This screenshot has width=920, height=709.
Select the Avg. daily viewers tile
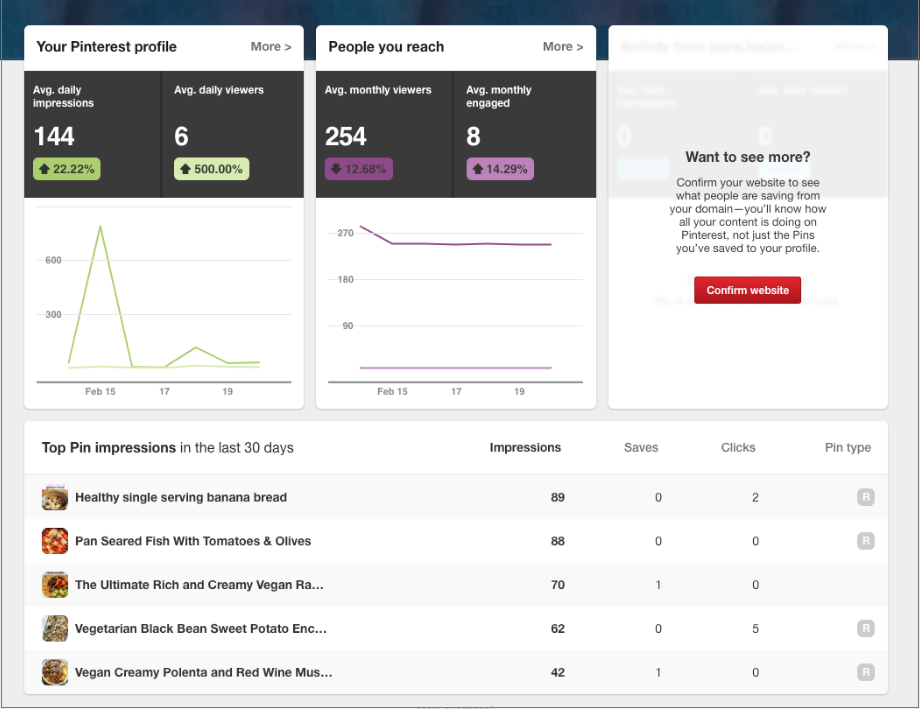(x=233, y=134)
